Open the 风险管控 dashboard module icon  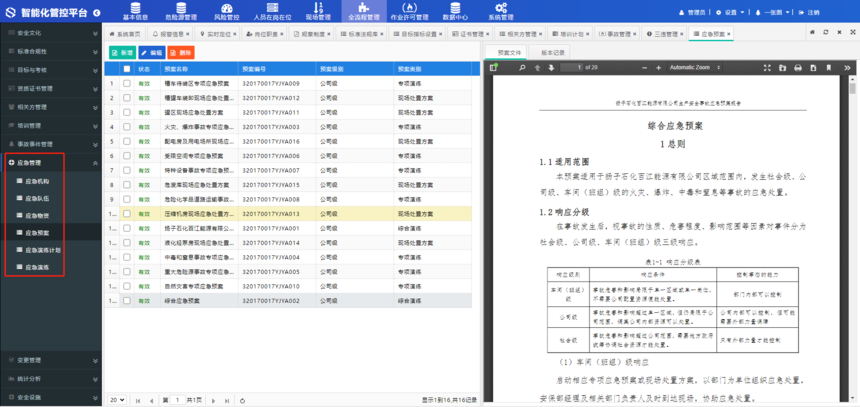(x=226, y=8)
